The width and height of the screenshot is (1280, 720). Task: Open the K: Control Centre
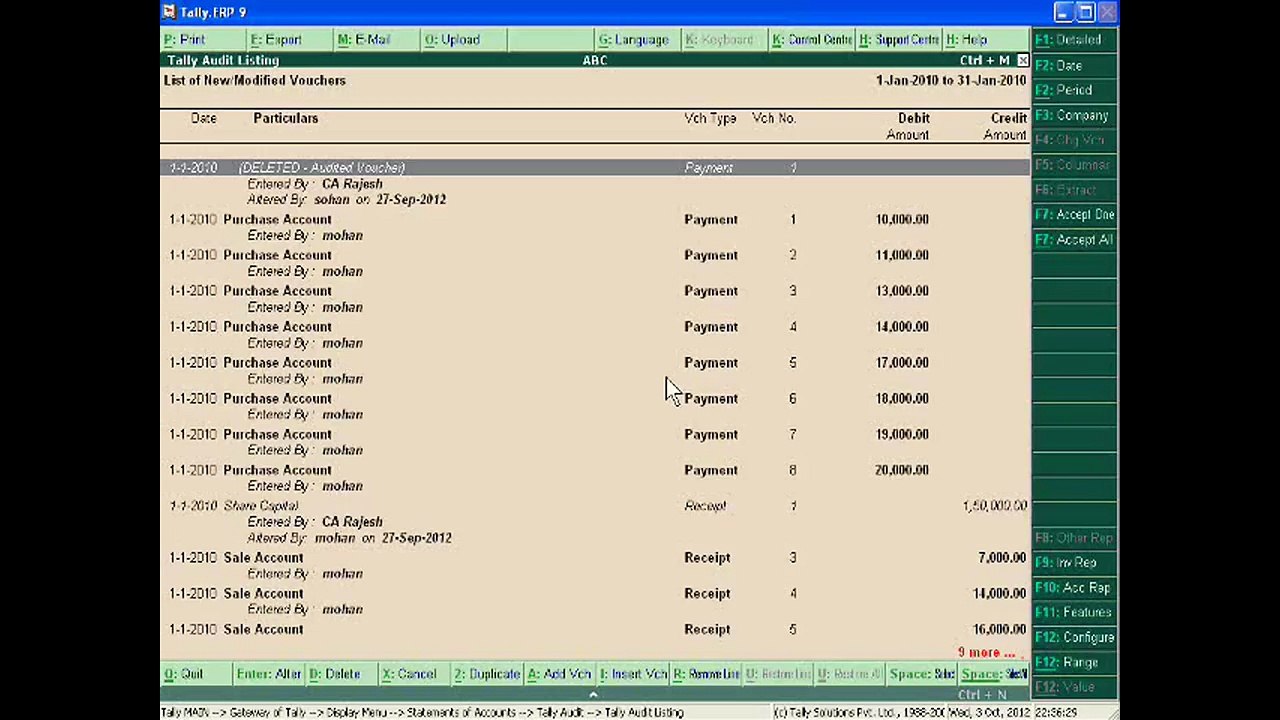pyautogui.click(x=812, y=40)
